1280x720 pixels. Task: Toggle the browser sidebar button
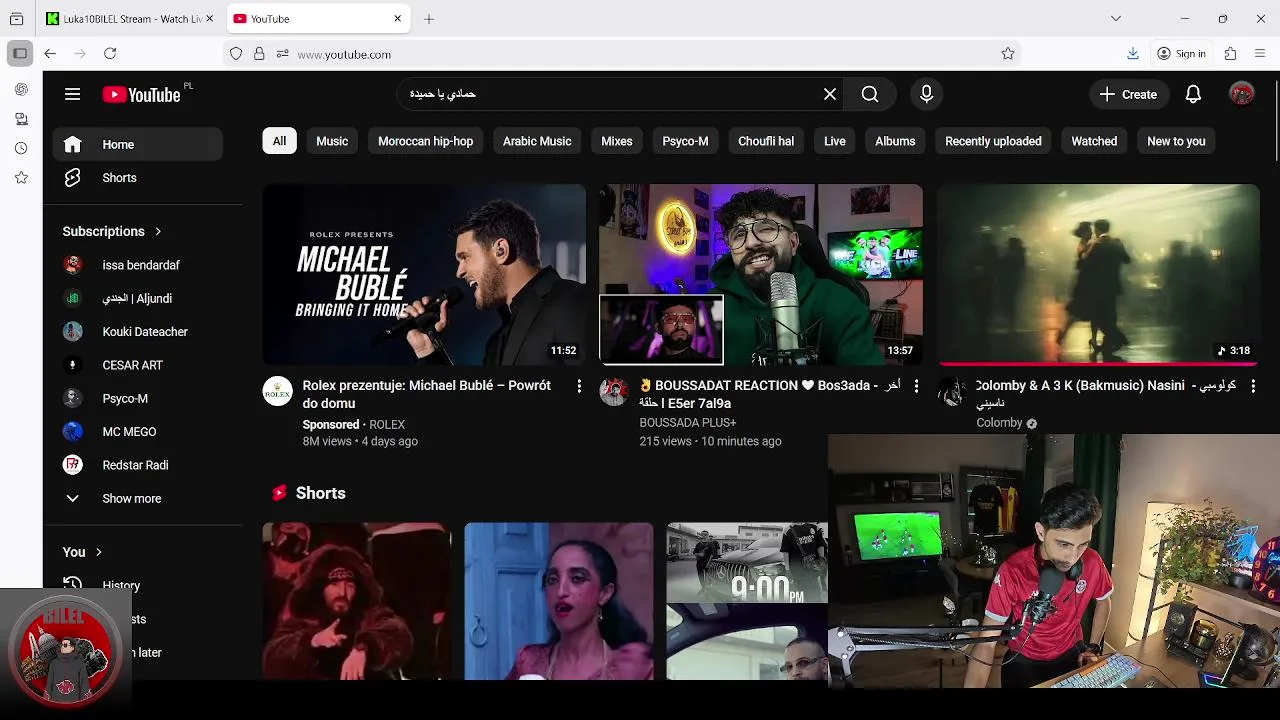coord(20,54)
